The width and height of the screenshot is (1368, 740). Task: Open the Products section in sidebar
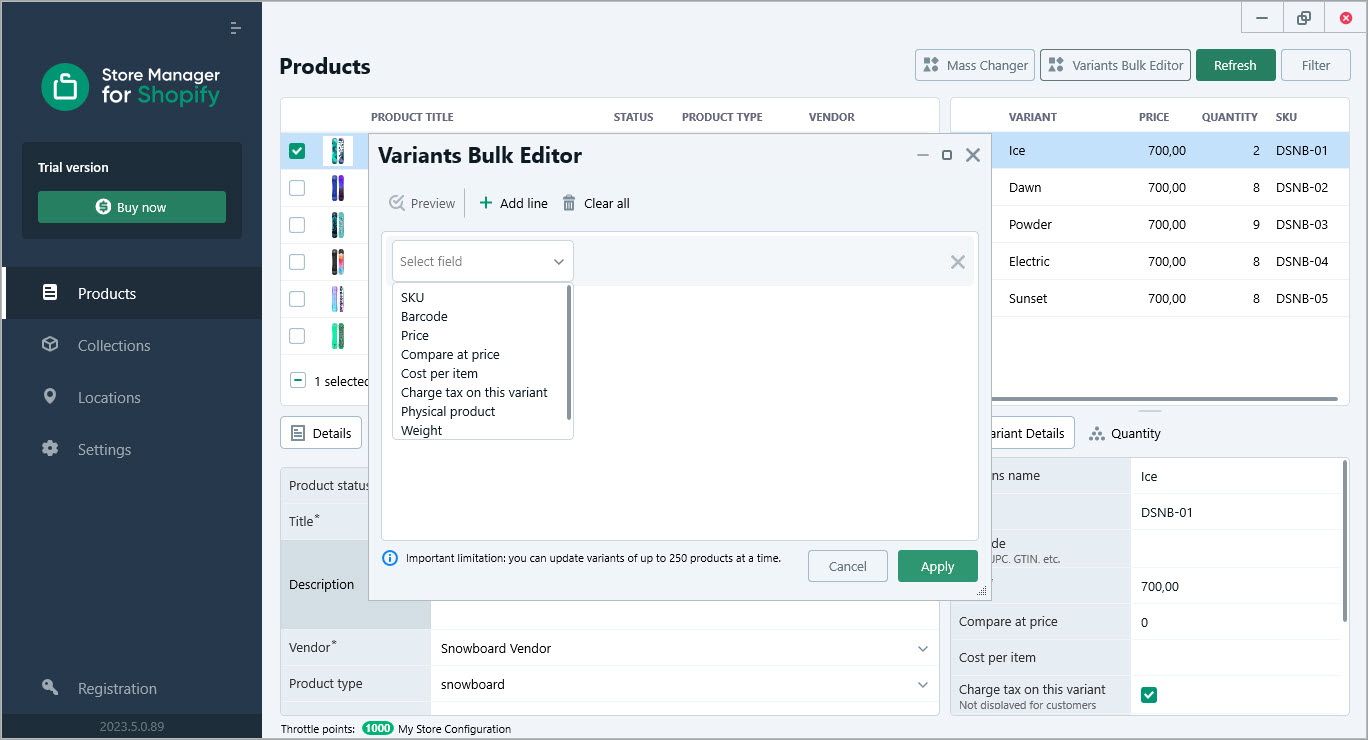[x=131, y=293]
